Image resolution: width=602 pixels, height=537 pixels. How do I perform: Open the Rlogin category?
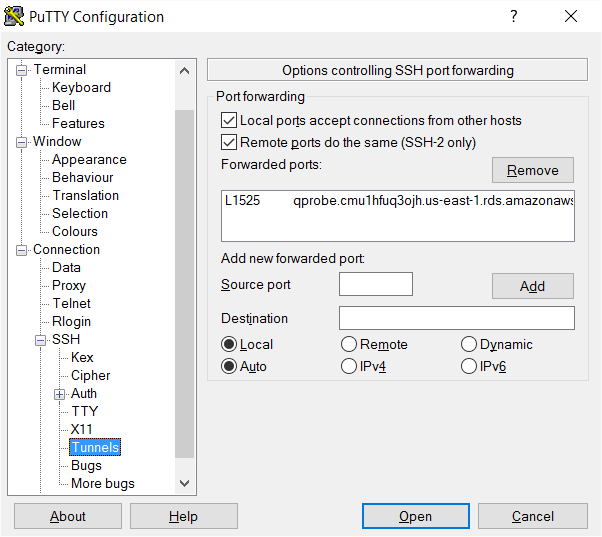[71, 322]
